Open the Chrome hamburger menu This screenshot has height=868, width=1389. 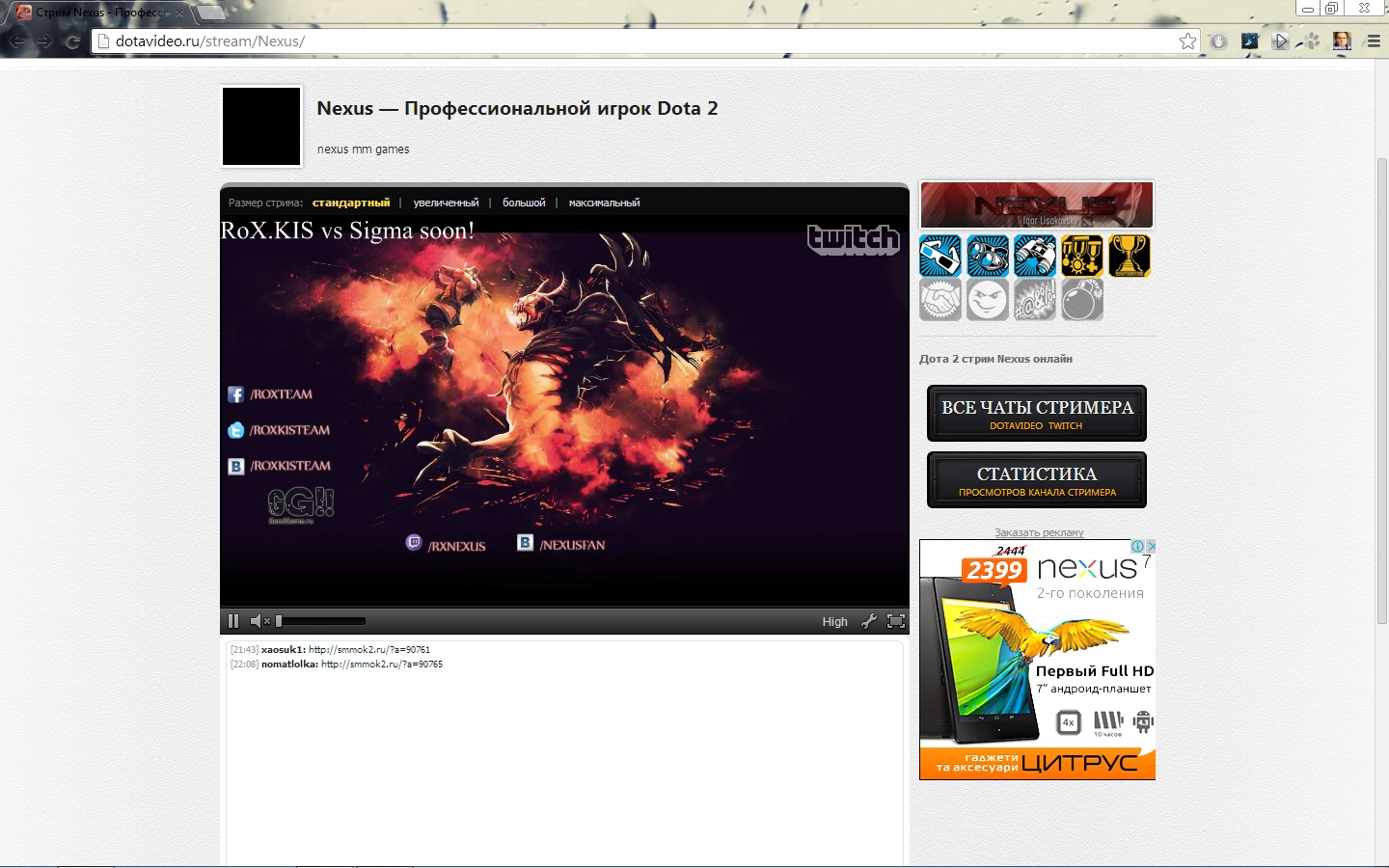point(1374,41)
